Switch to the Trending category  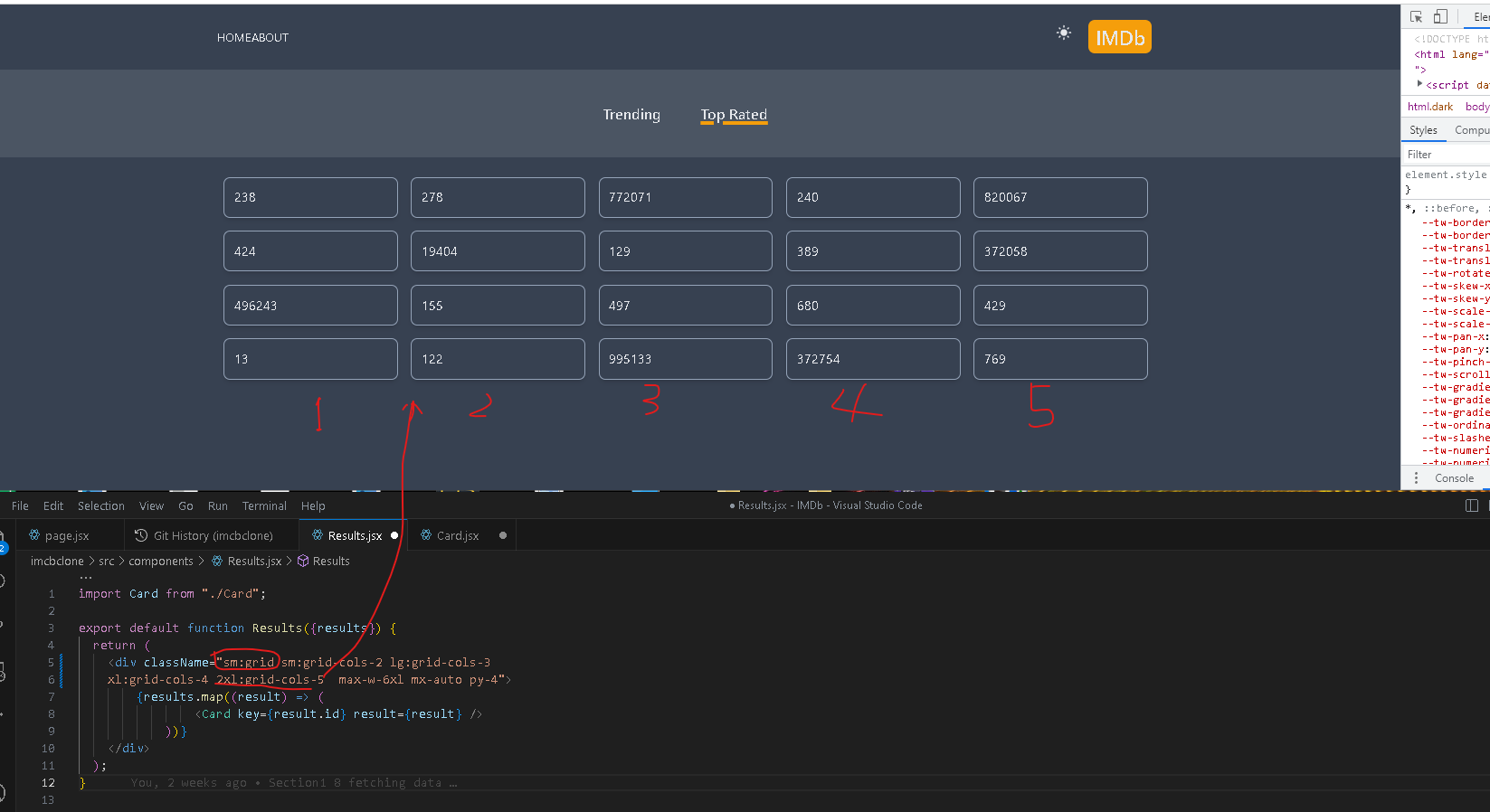pos(631,115)
